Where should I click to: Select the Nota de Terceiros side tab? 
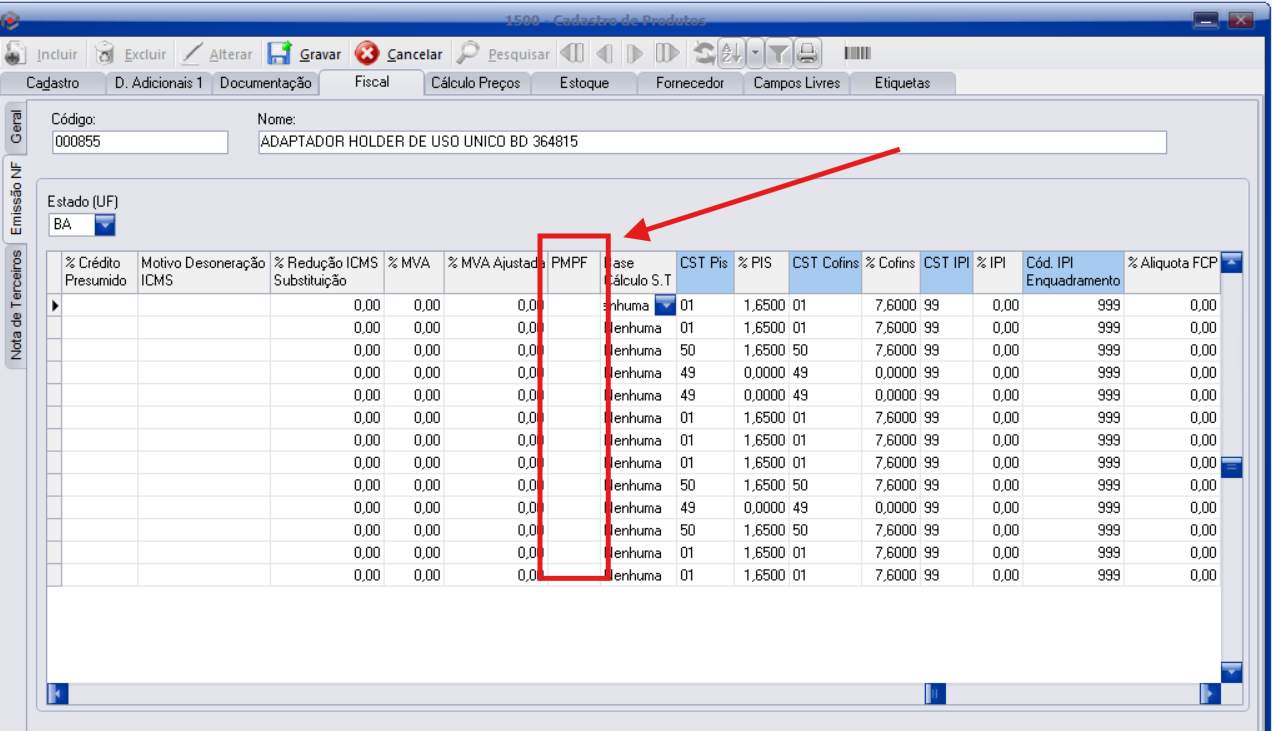tap(16, 305)
